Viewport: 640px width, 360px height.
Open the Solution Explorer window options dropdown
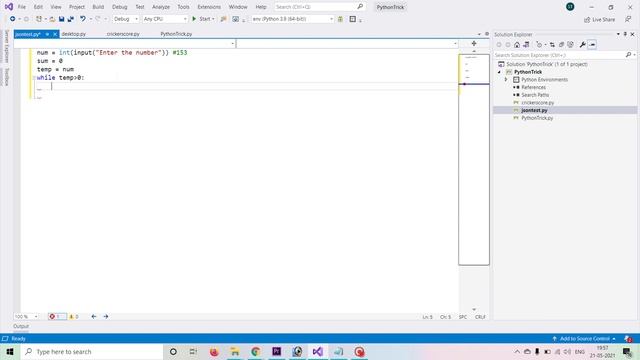tap(618, 34)
